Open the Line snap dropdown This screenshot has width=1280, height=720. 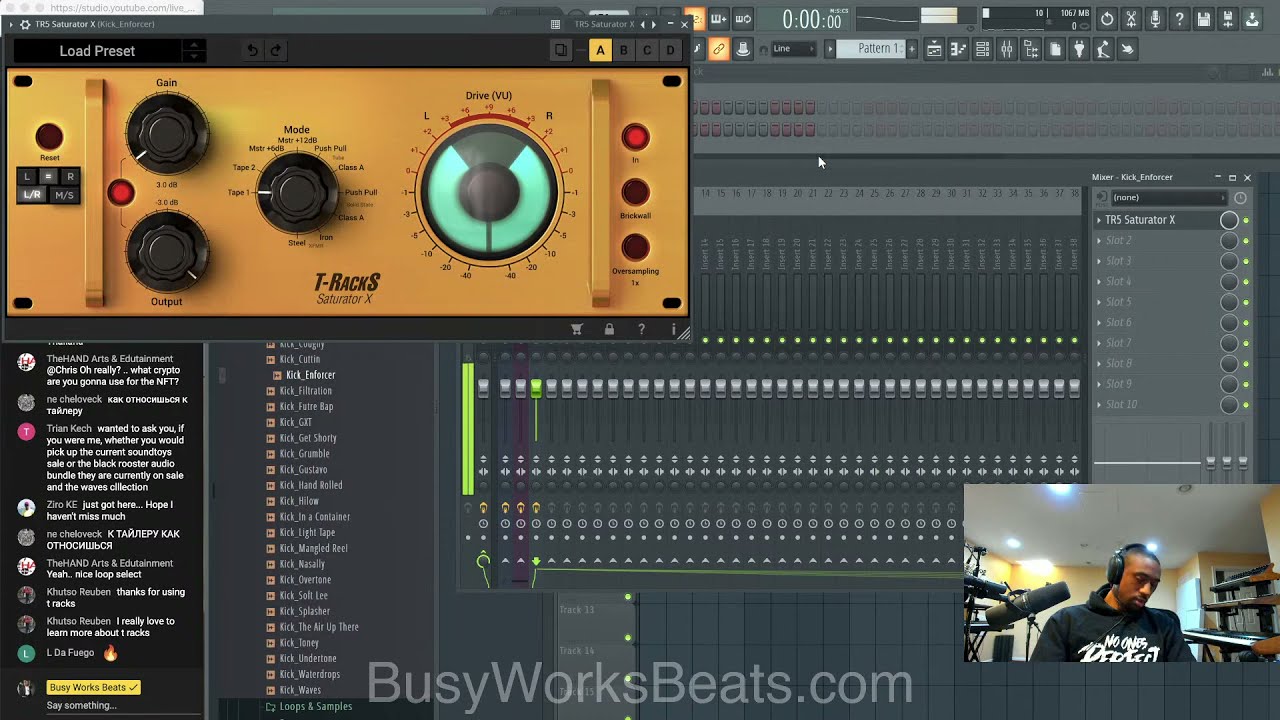[793, 49]
